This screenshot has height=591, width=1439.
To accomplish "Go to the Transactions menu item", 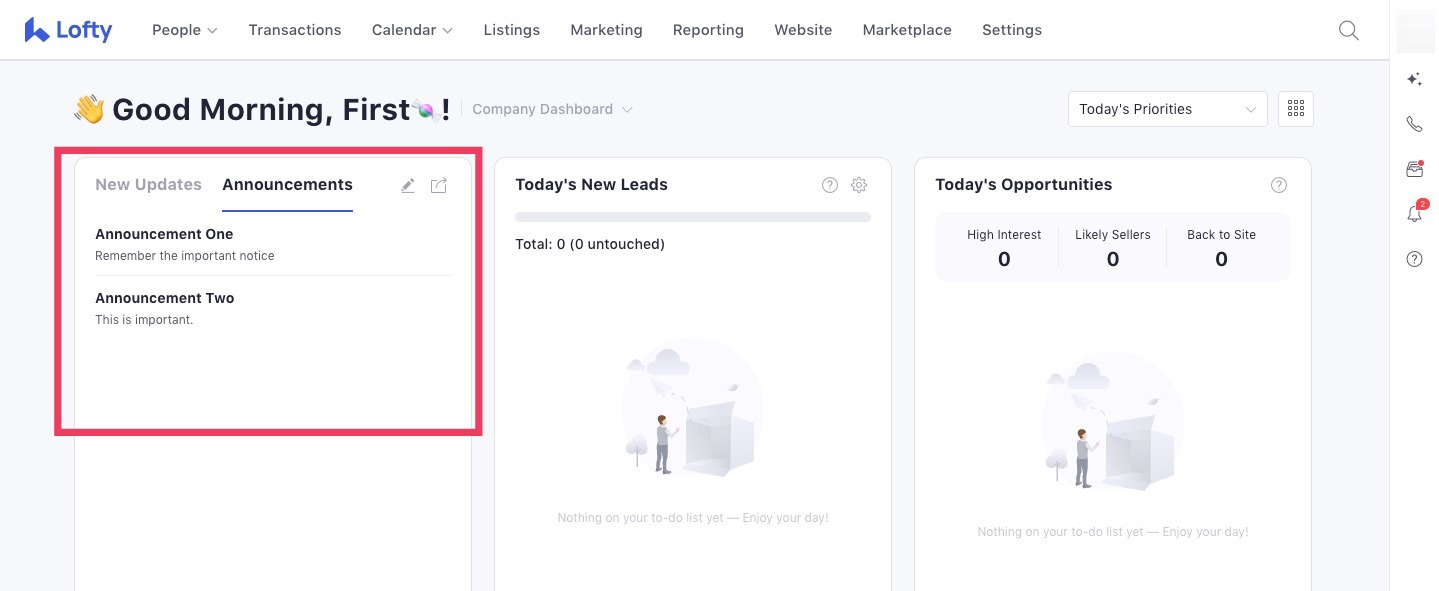I will tap(295, 30).
